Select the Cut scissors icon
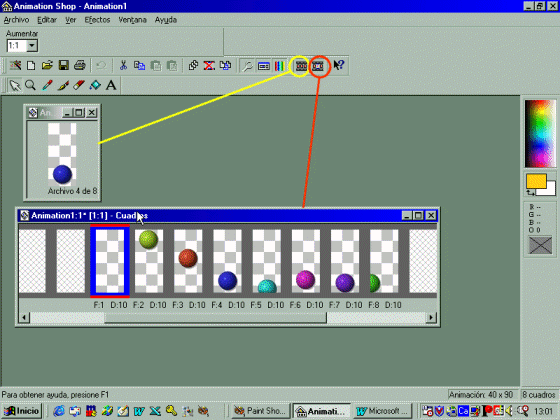This screenshot has width=560, height=420. tap(123, 65)
